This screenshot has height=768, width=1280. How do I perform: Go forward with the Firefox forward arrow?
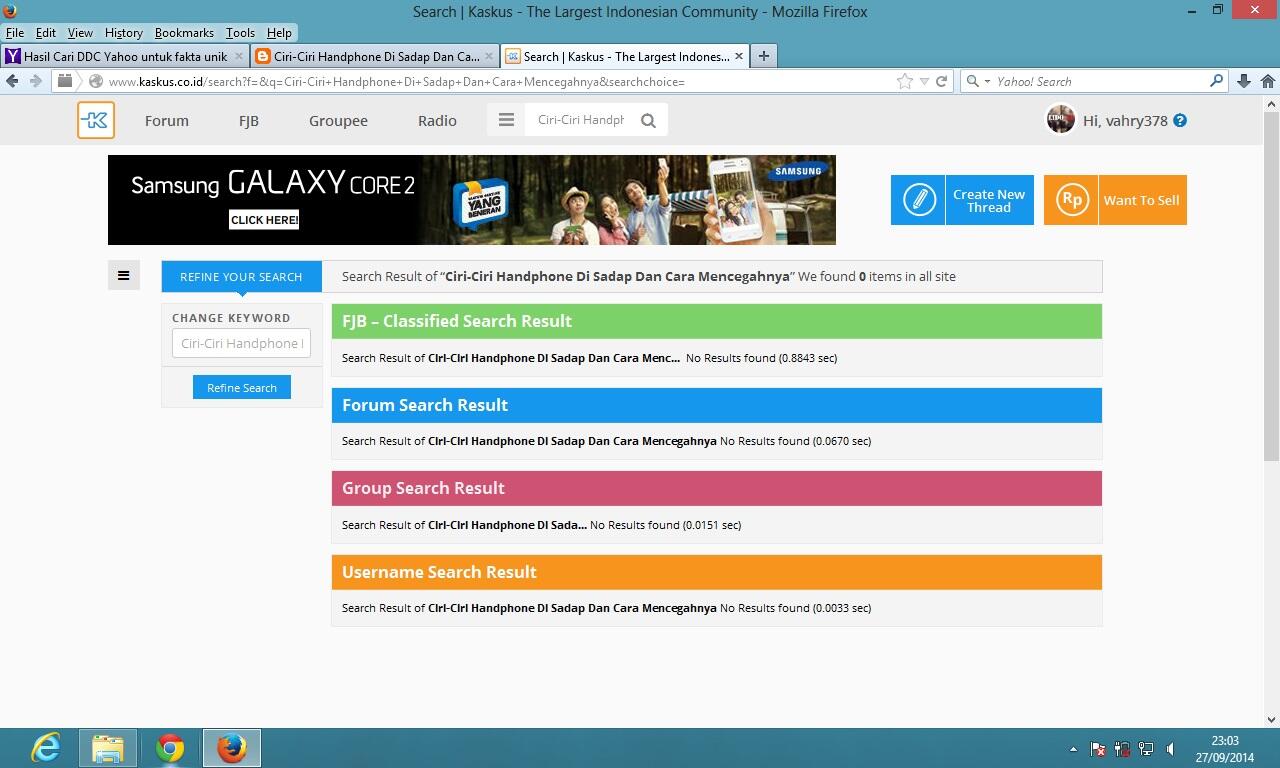pos(35,81)
